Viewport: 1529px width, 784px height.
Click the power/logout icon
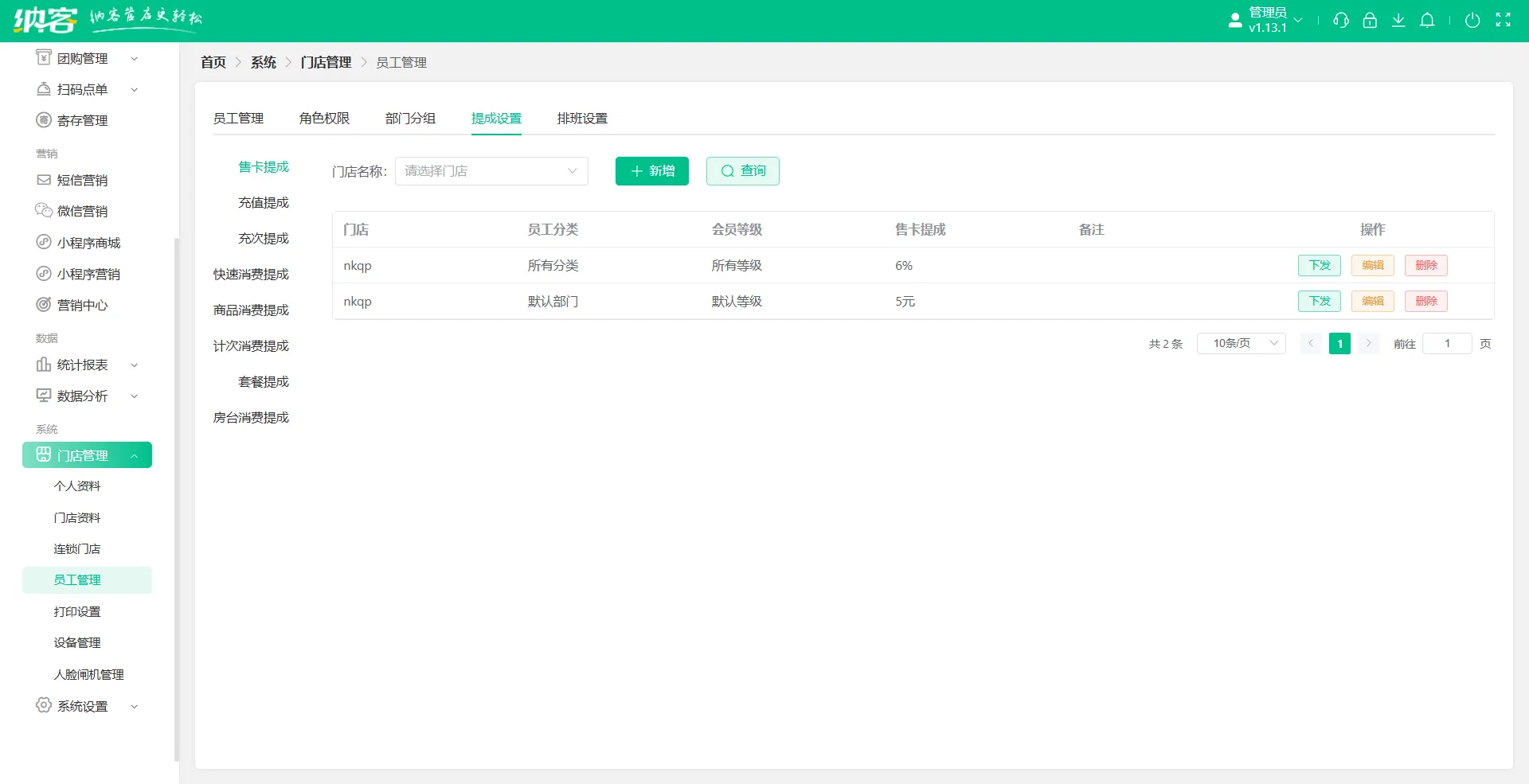click(x=1472, y=20)
